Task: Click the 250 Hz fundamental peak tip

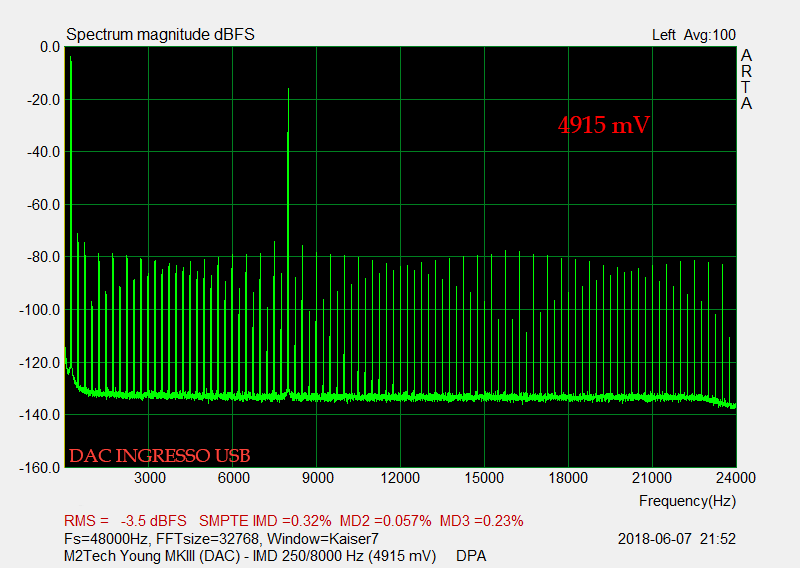Action: click(70, 58)
